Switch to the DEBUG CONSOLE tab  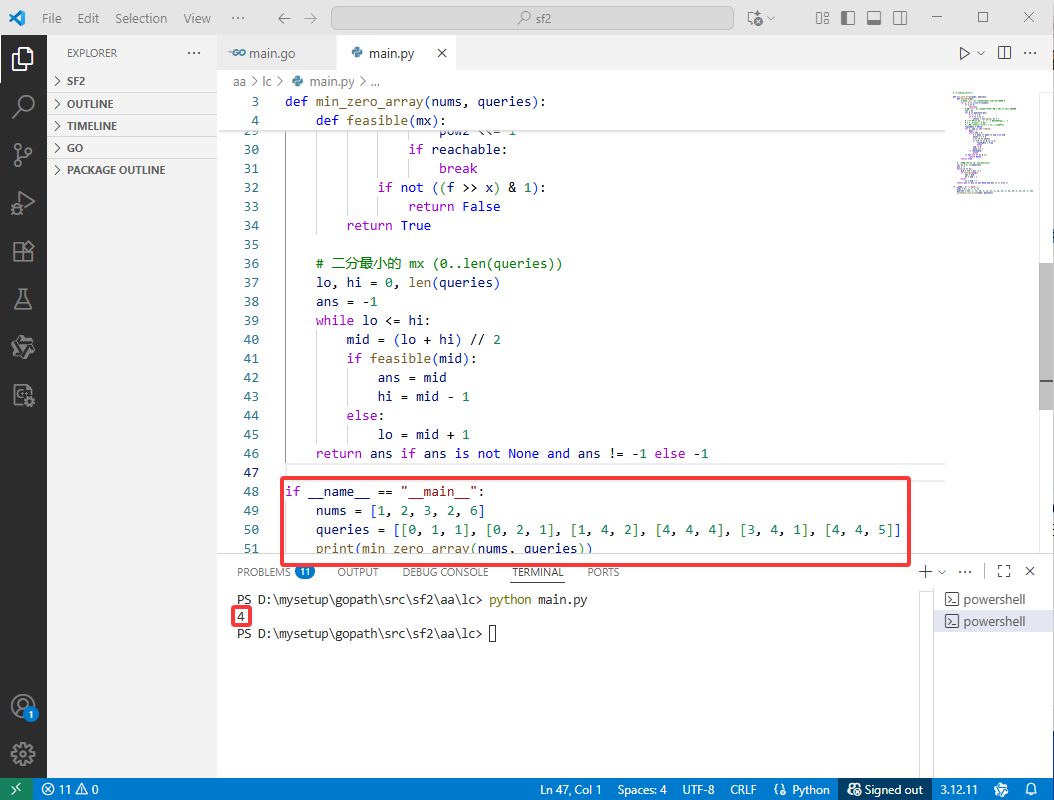point(445,572)
